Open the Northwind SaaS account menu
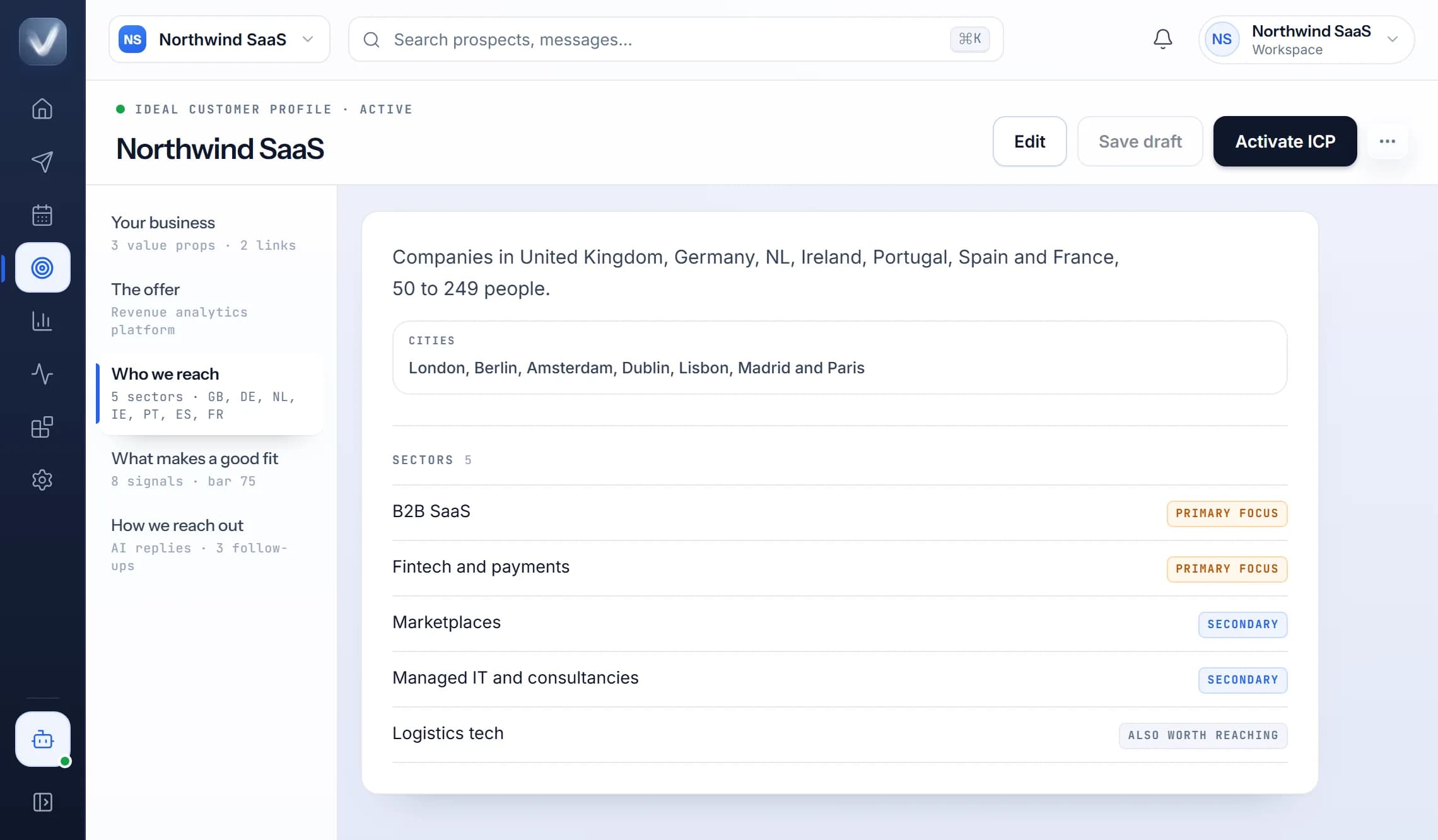 1306,39
